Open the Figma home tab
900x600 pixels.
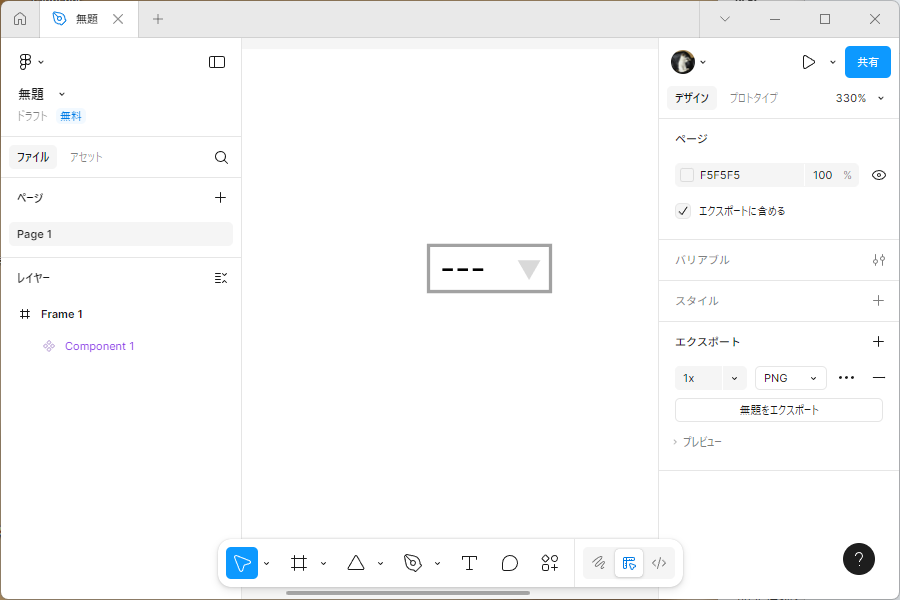coord(20,19)
